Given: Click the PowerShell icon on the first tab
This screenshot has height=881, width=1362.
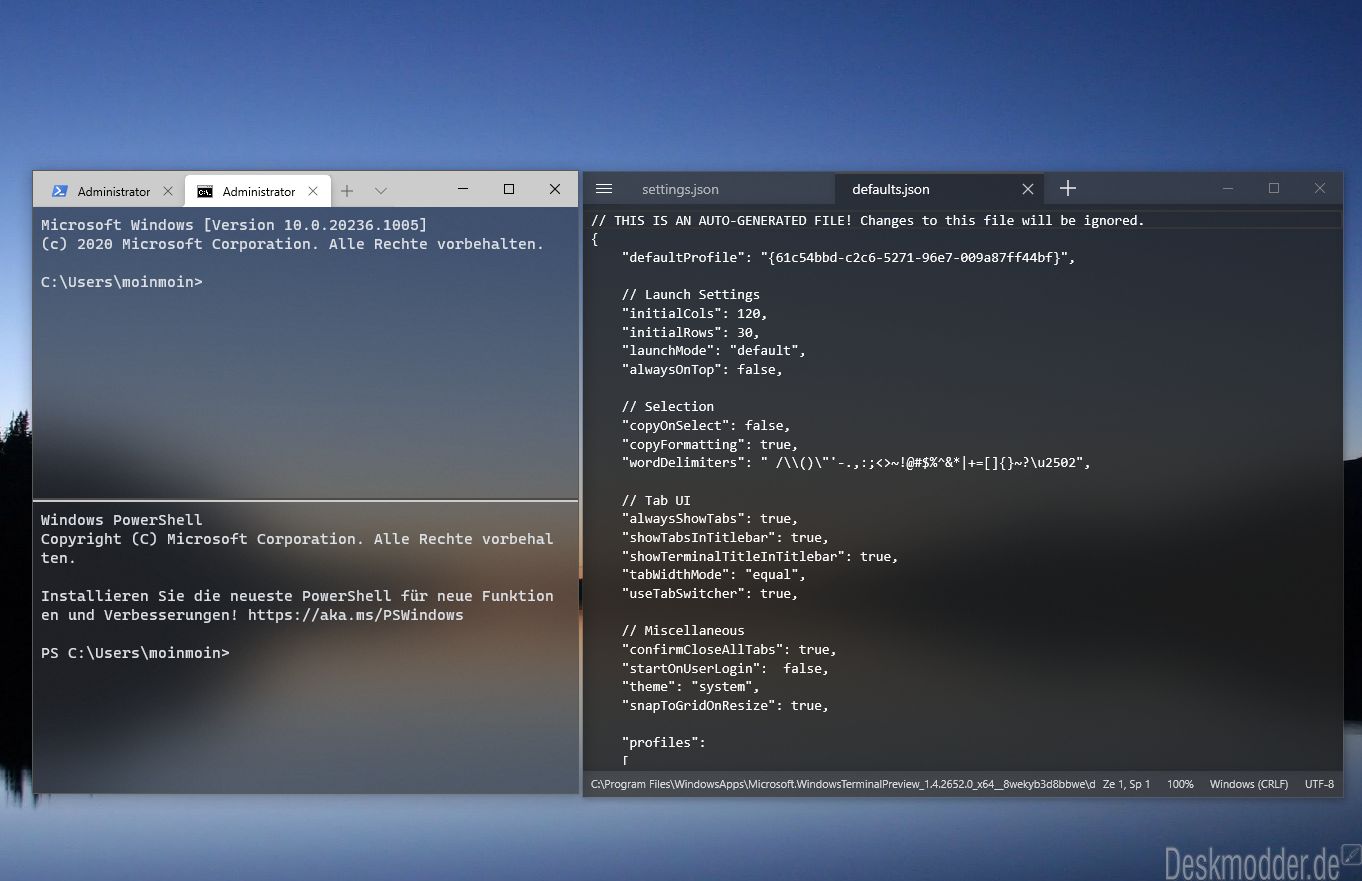Looking at the screenshot, I should point(60,191).
